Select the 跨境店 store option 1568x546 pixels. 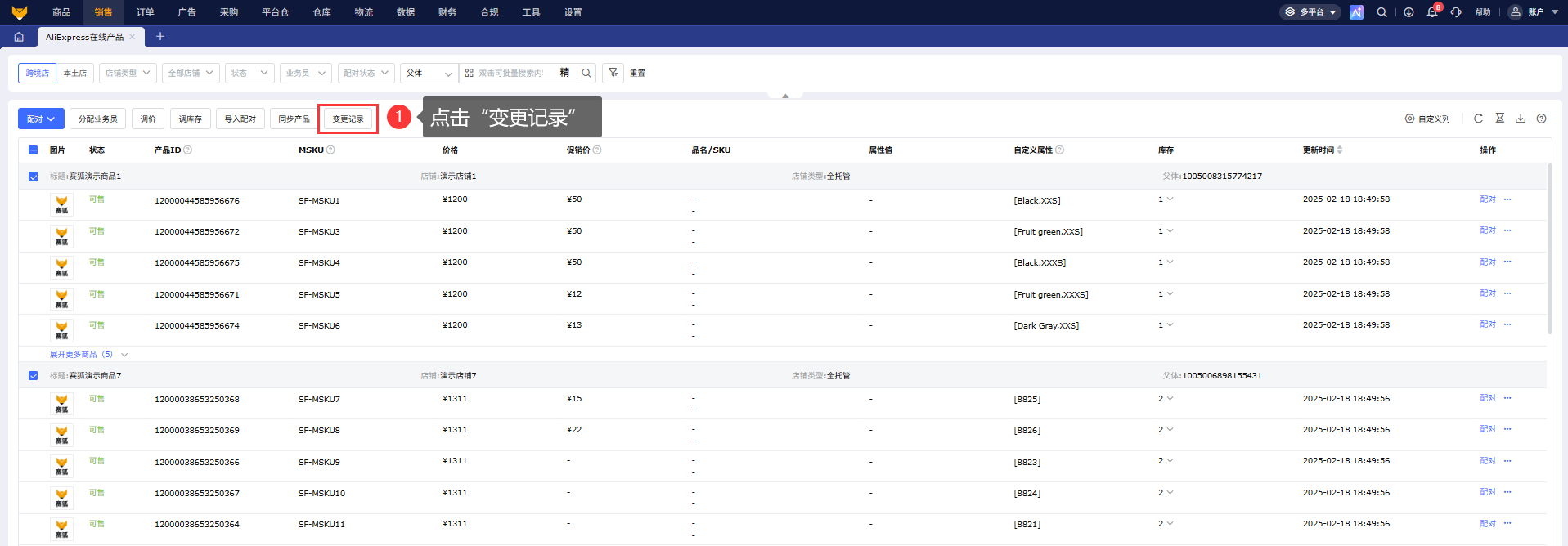[37, 73]
